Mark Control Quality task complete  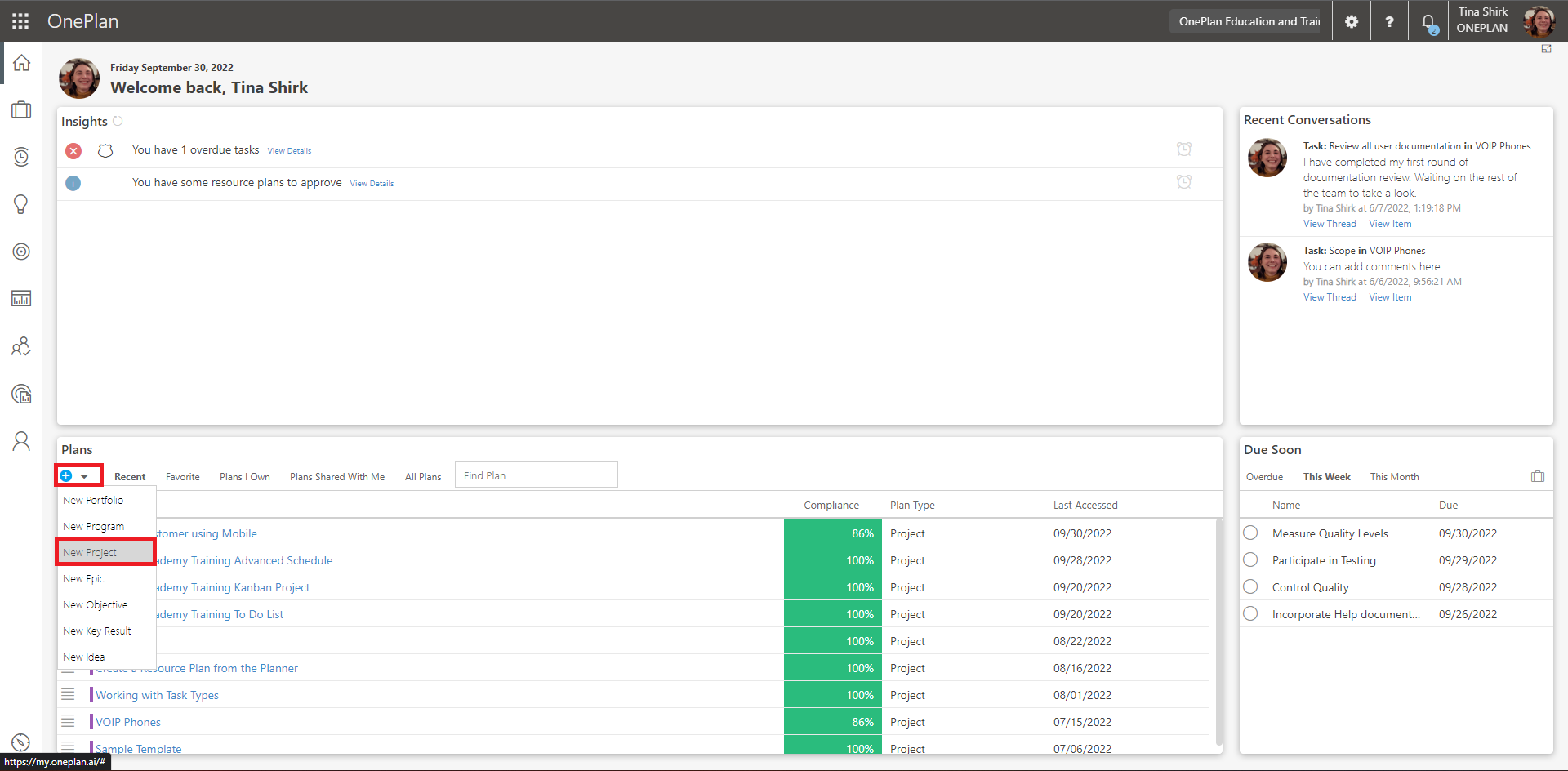1250,586
